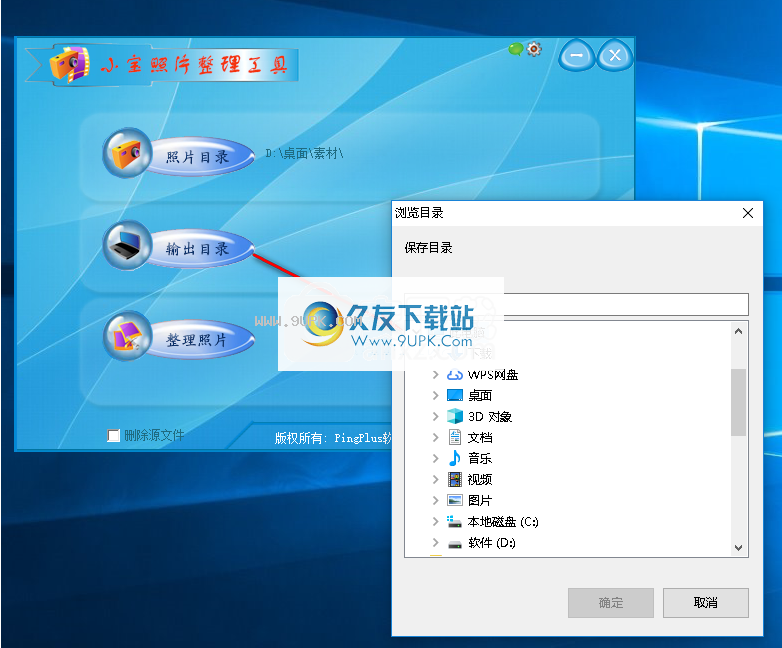
Task: Click the green chat bubble icon
Action: (516, 49)
